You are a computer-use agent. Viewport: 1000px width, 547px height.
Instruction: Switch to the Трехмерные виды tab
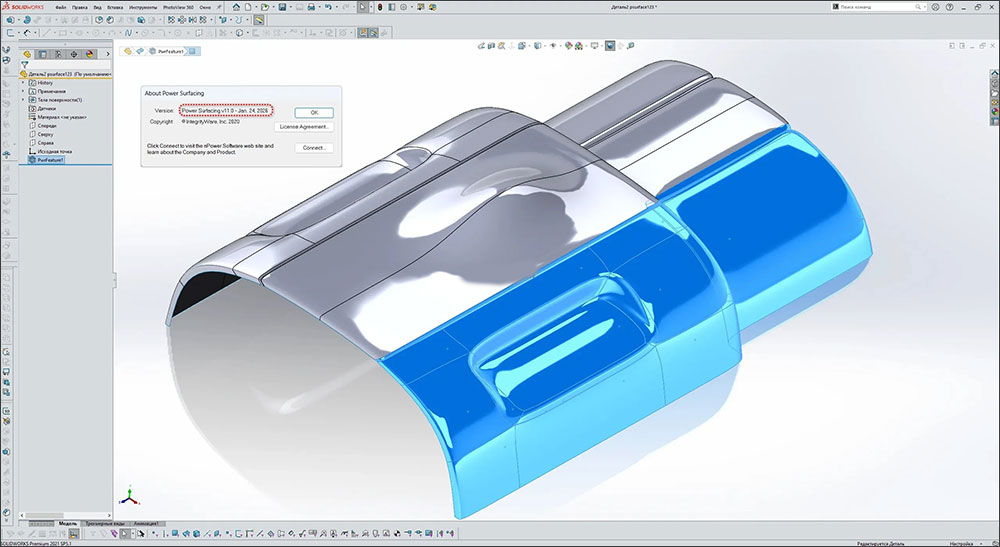point(105,523)
